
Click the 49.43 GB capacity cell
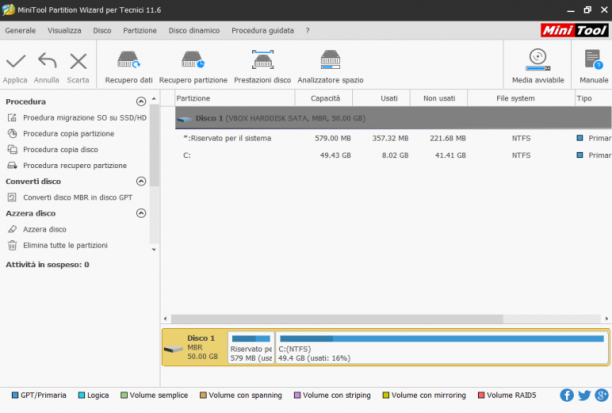[x=335, y=155]
